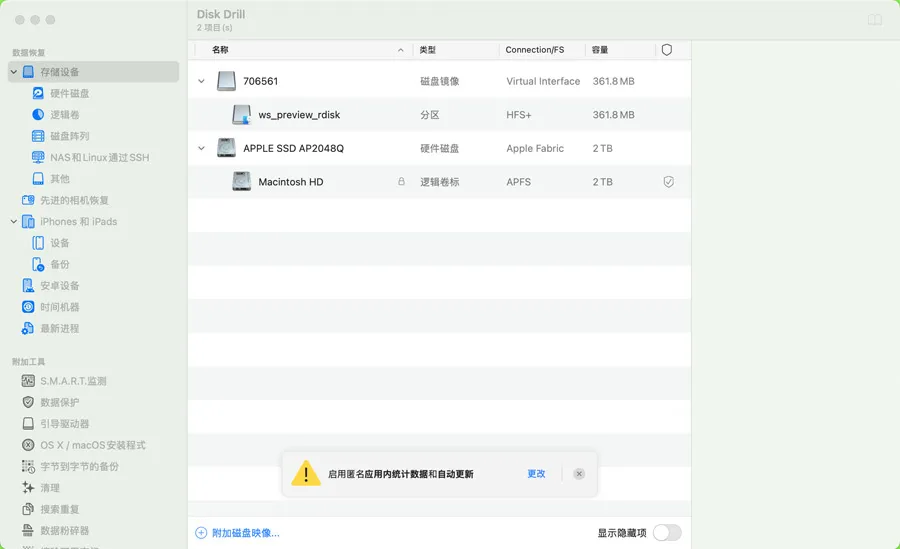Open 数据保护 data protection shield icon
Viewport: 900px width, 549px height.
[x=29, y=402]
